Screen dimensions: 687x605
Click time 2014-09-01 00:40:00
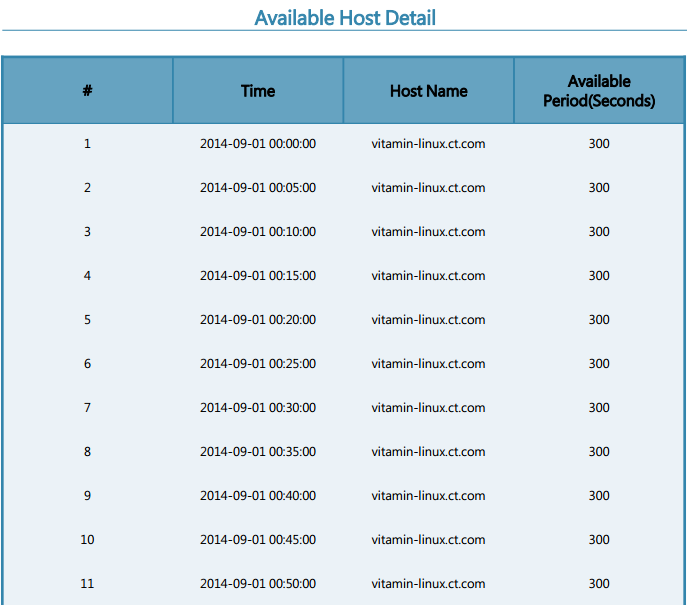(258, 495)
